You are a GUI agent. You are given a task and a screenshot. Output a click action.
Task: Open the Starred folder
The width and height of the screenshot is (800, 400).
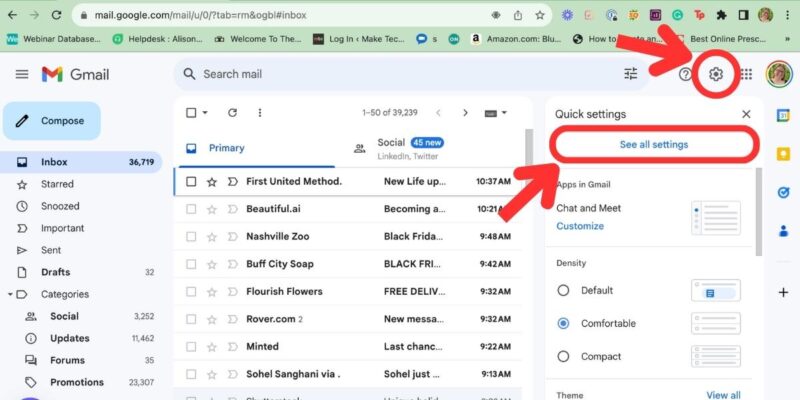(x=82, y=184)
